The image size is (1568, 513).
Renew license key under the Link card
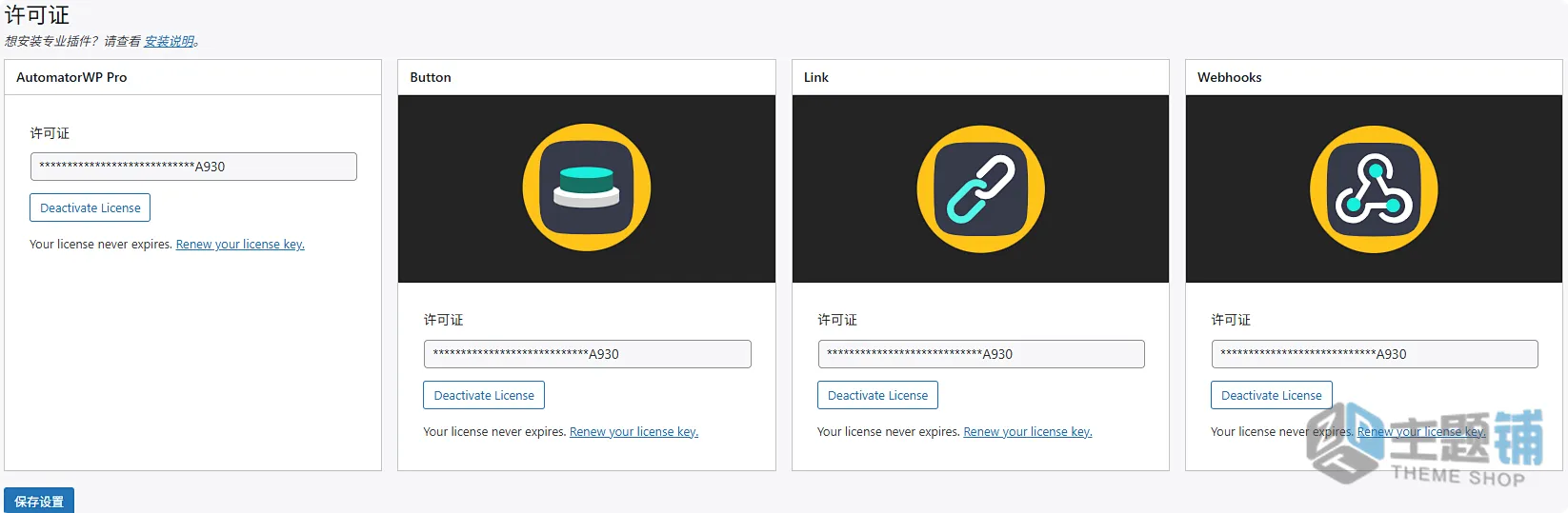(x=1028, y=432)
